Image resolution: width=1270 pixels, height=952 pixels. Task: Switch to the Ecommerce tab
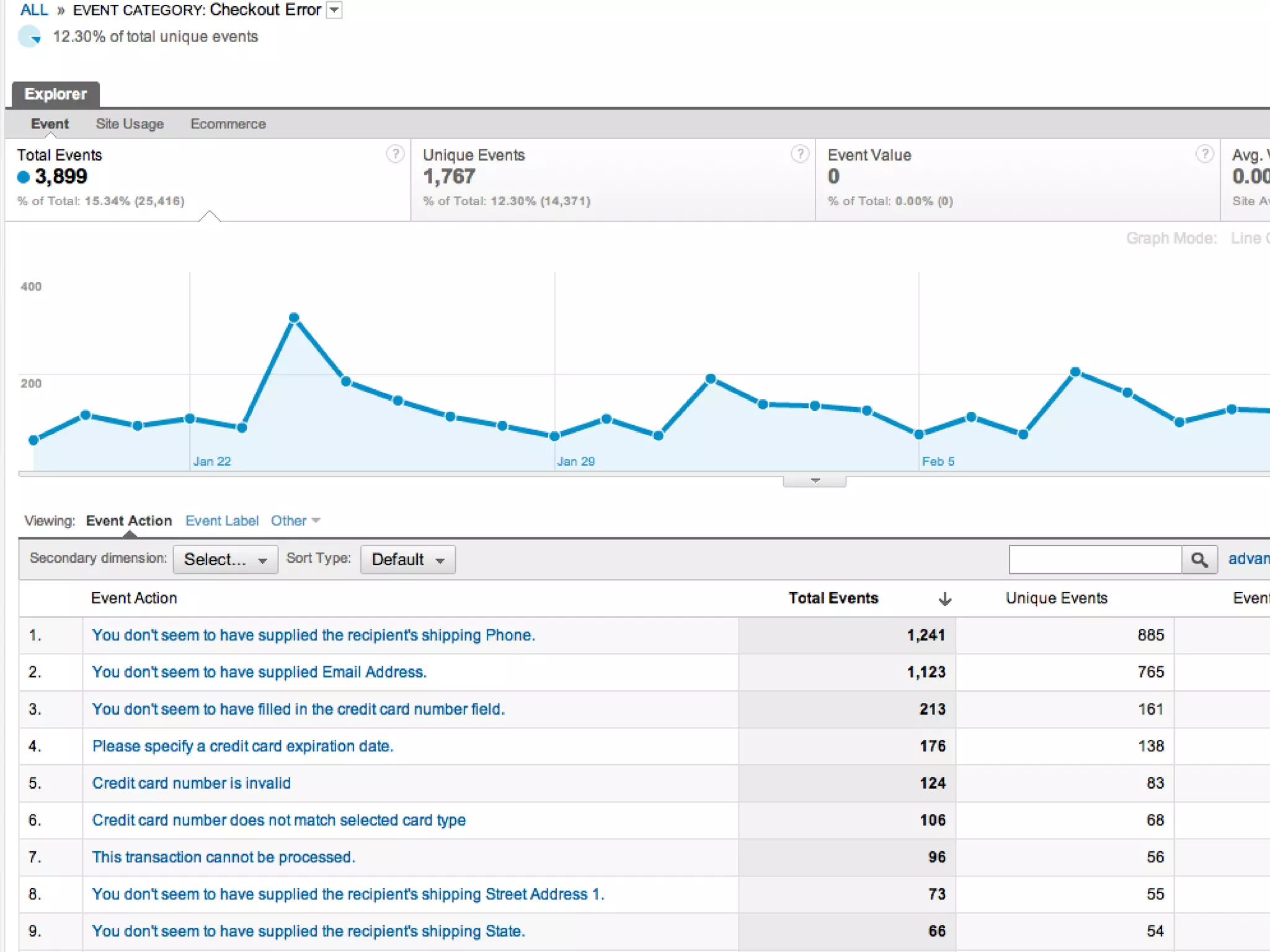[228, 124]
